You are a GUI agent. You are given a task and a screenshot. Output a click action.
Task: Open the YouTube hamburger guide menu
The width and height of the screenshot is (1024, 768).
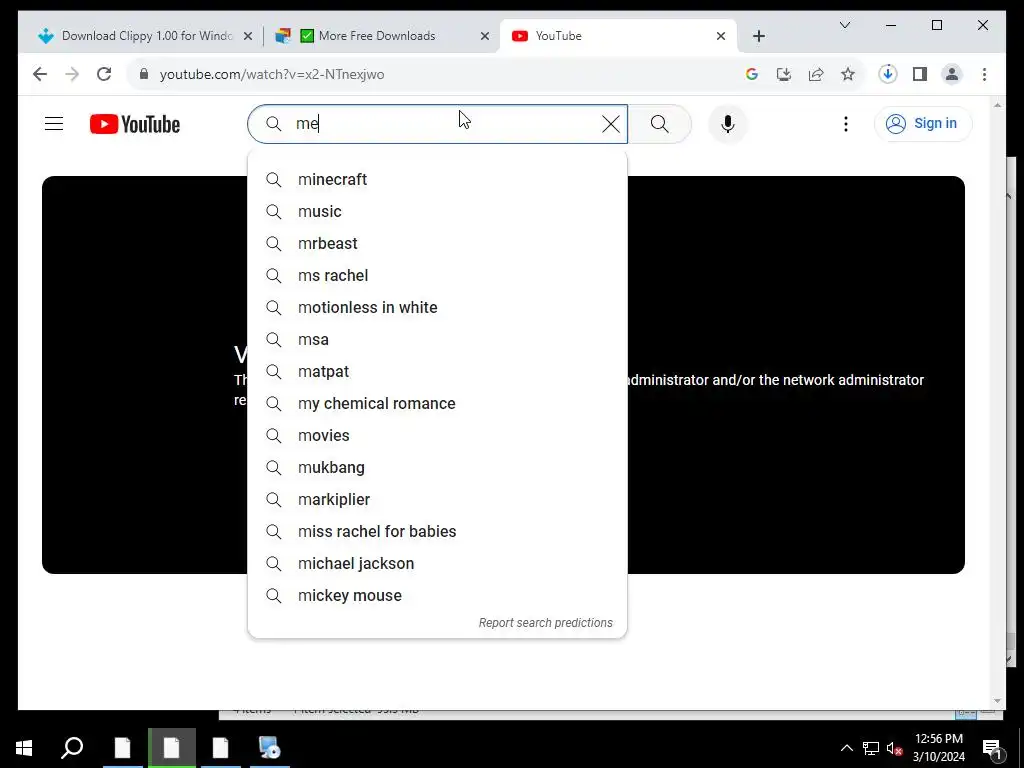tap(54, 123)
